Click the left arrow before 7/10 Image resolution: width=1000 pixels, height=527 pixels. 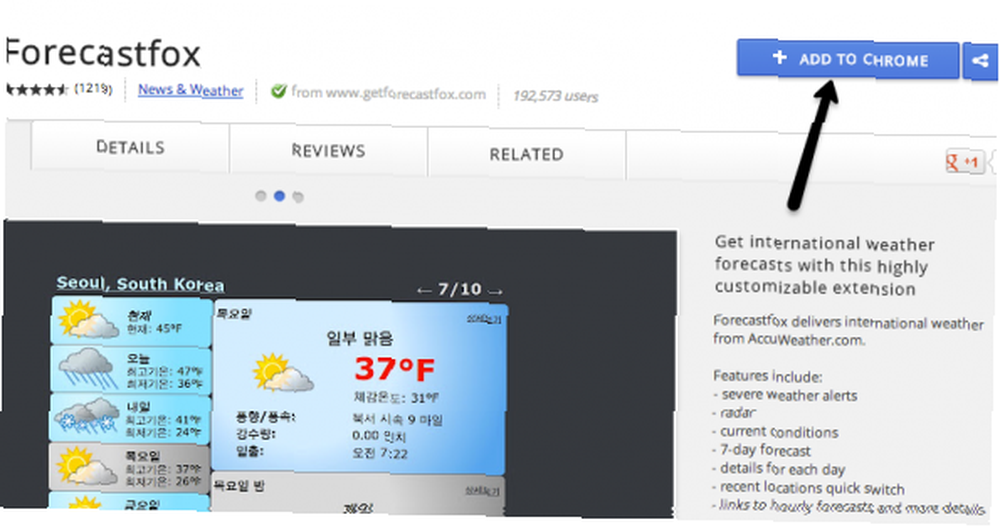coord(424,290)
